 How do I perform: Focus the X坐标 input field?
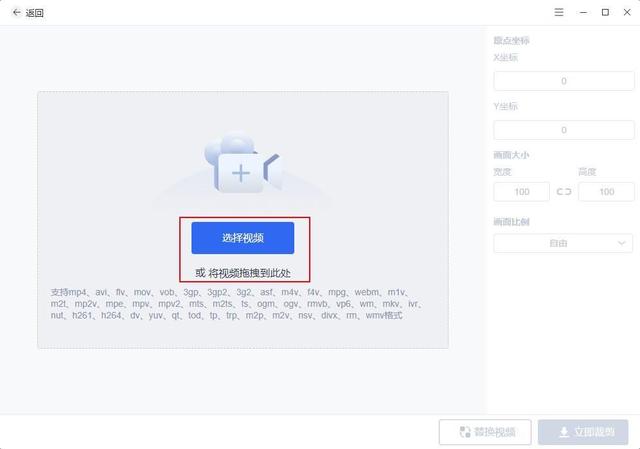564,81
